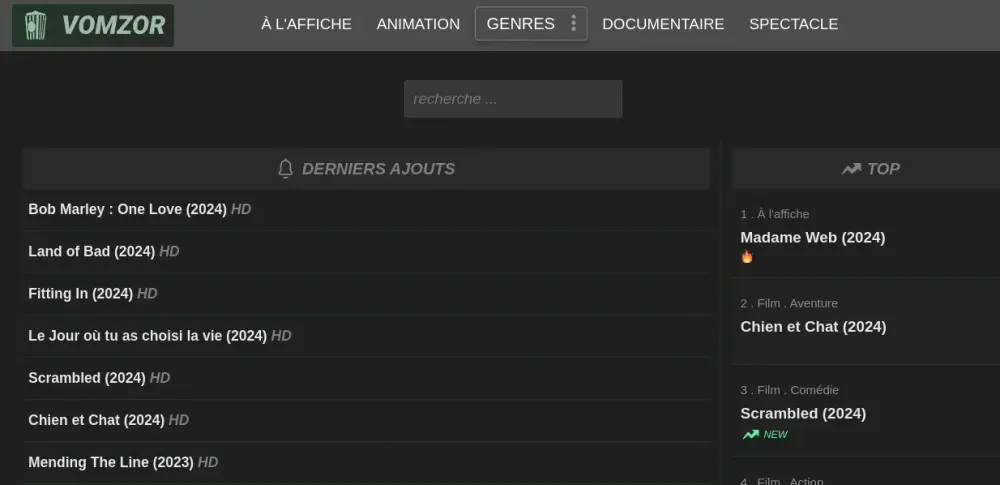The image size is (1000, 485).
Task: Click the DERNIERS AJOUTS heading
Action: click(378, 169)
